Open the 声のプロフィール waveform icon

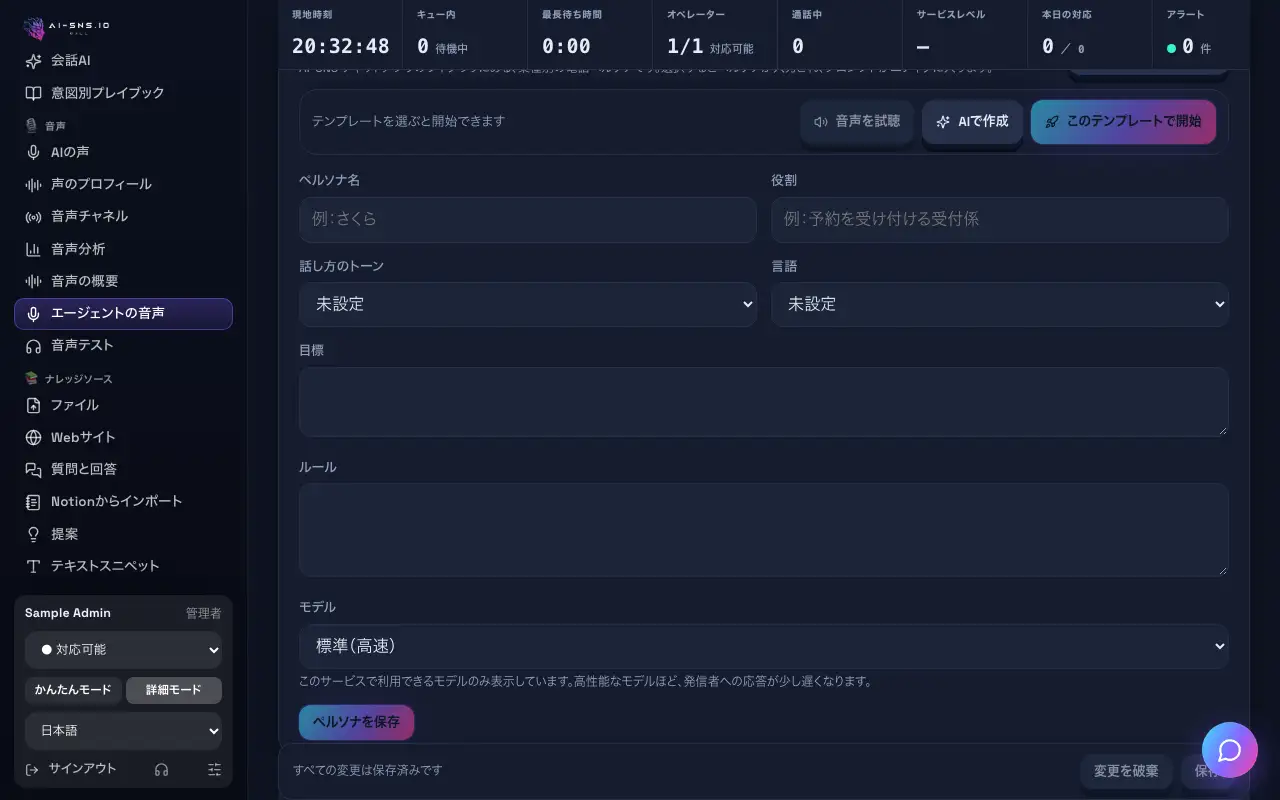pyautogui.click(x=33, y=184)
